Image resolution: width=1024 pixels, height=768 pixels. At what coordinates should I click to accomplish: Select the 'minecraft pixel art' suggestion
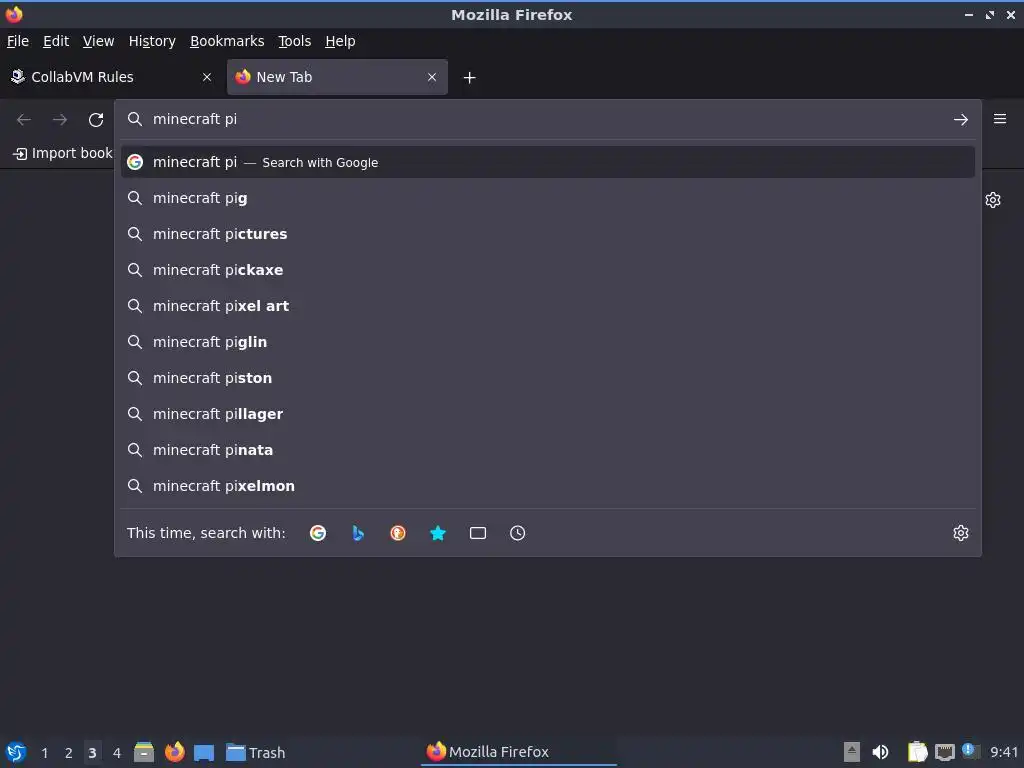pos(548,306)
